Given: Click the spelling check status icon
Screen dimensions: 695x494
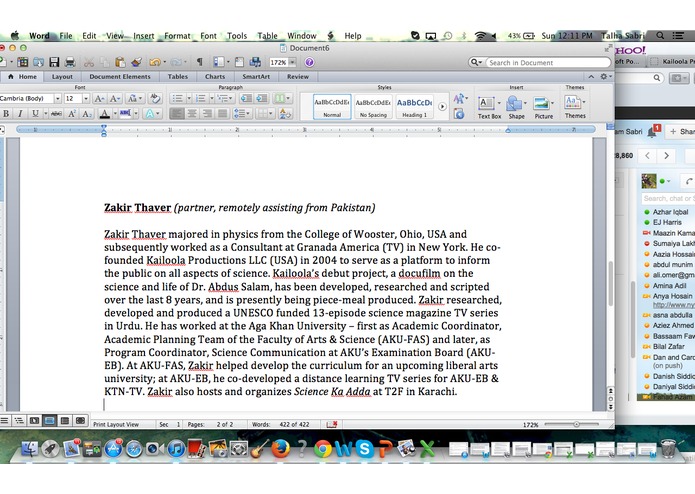Looking at the screenshot, I should click(332, 424).
